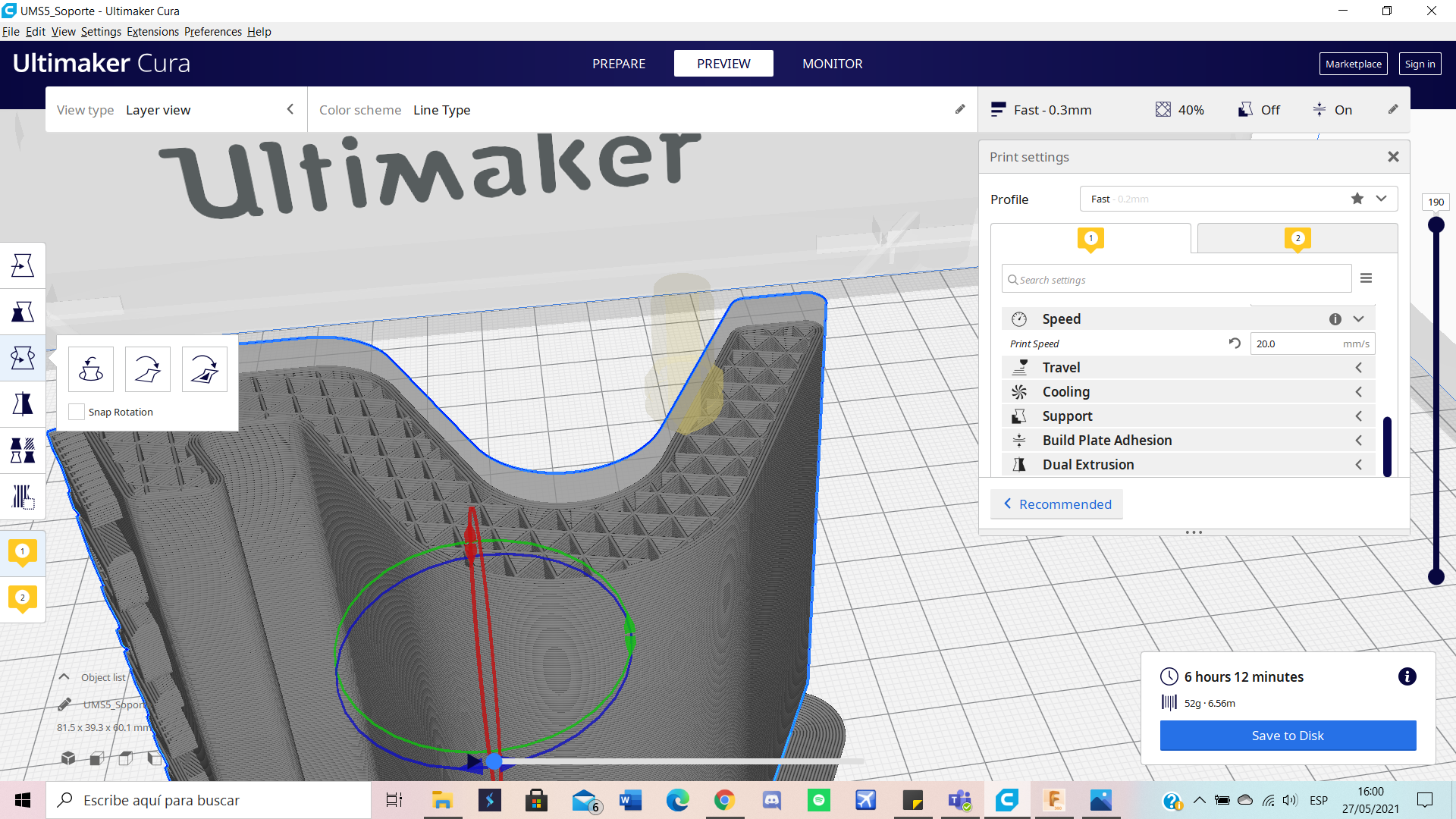Click the Windows taskbar search box
This screenshot has height=819, width=1456.
(209, 800)
